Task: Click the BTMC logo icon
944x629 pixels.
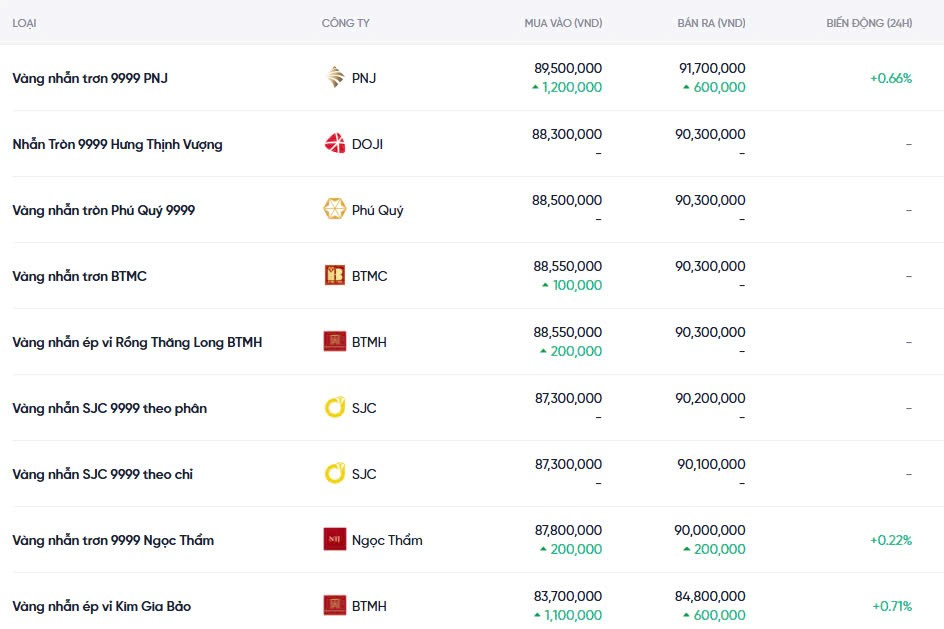Action: tap(335, 276)
